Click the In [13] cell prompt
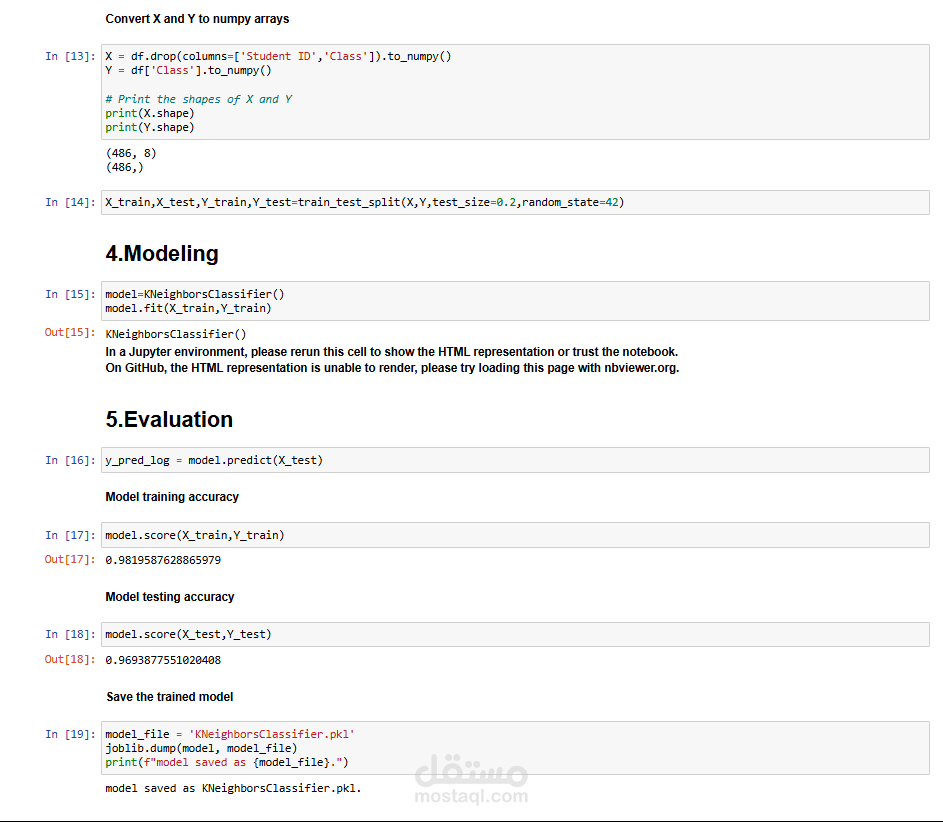943x822 pixels. 70,56
